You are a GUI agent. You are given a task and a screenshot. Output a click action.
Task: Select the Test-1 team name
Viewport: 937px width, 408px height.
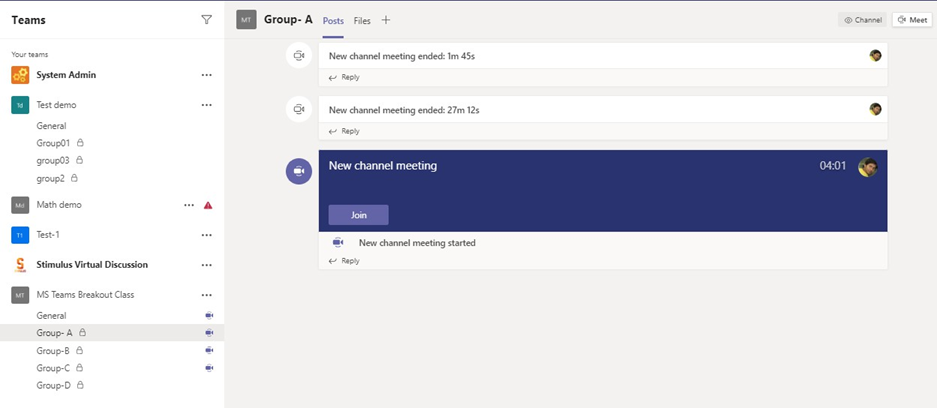[x=48, y=235]
